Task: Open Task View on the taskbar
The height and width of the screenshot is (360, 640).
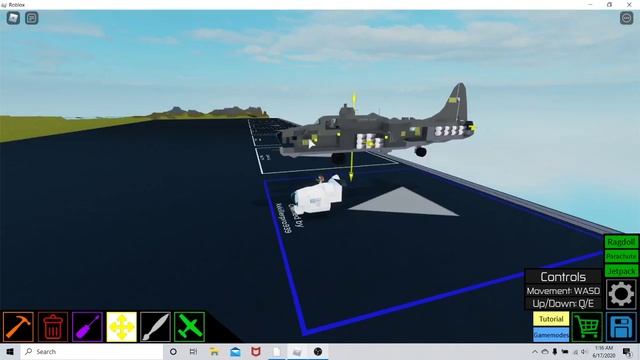Action: pos(193,351)
